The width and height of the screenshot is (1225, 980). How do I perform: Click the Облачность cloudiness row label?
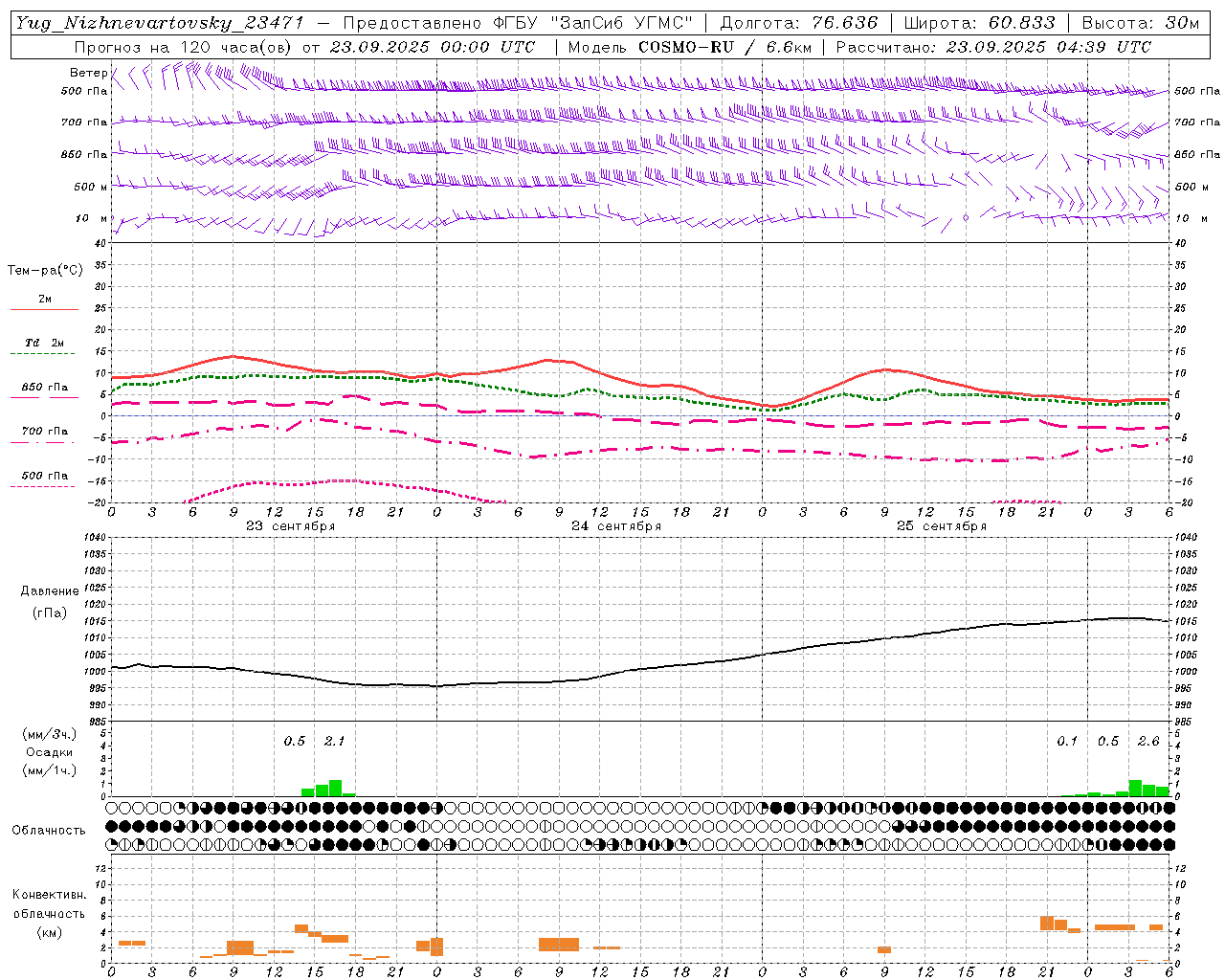point(49,831)
